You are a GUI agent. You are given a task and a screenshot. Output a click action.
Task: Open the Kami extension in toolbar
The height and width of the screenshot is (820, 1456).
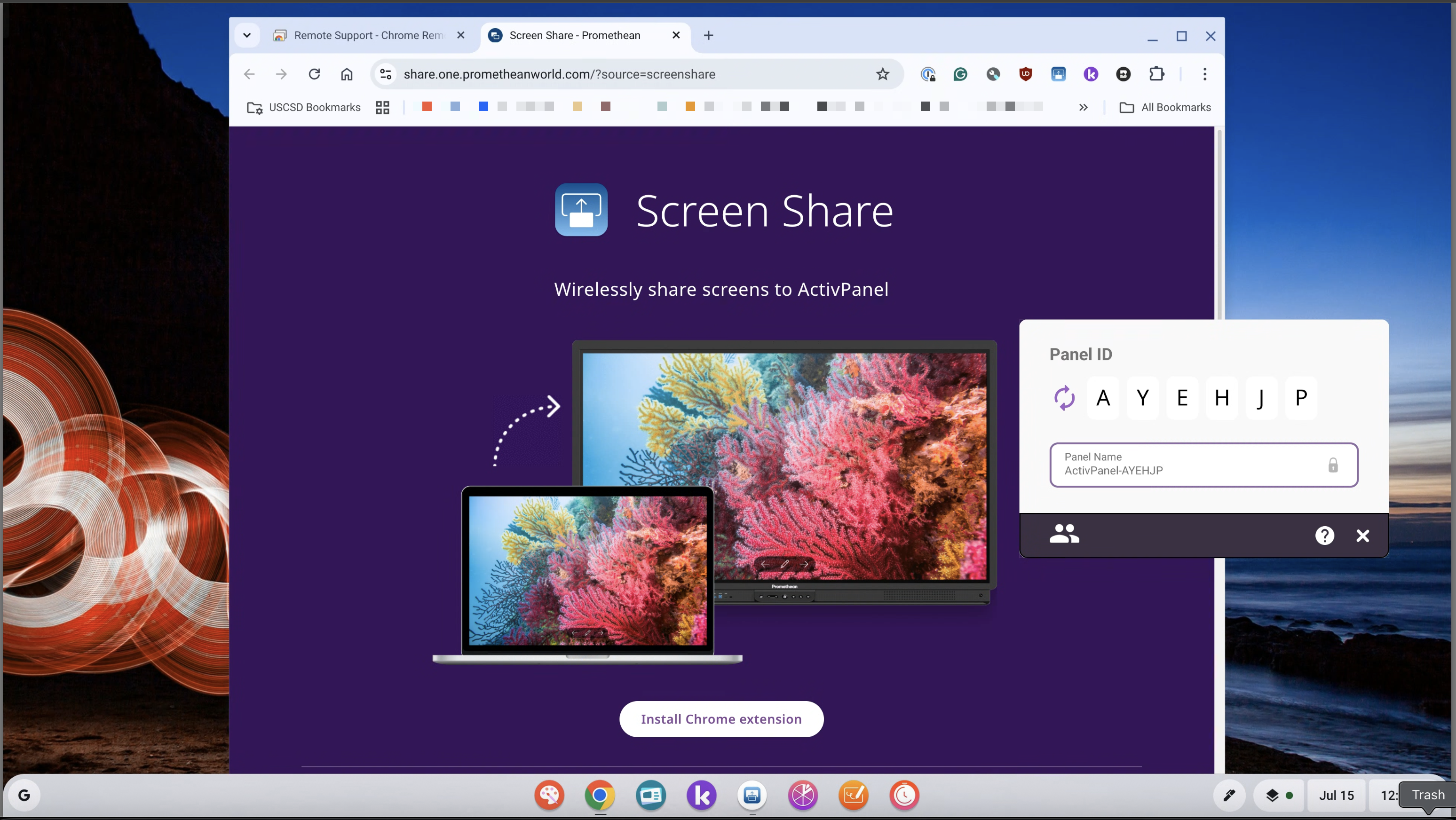click(x=1091, y=74)
